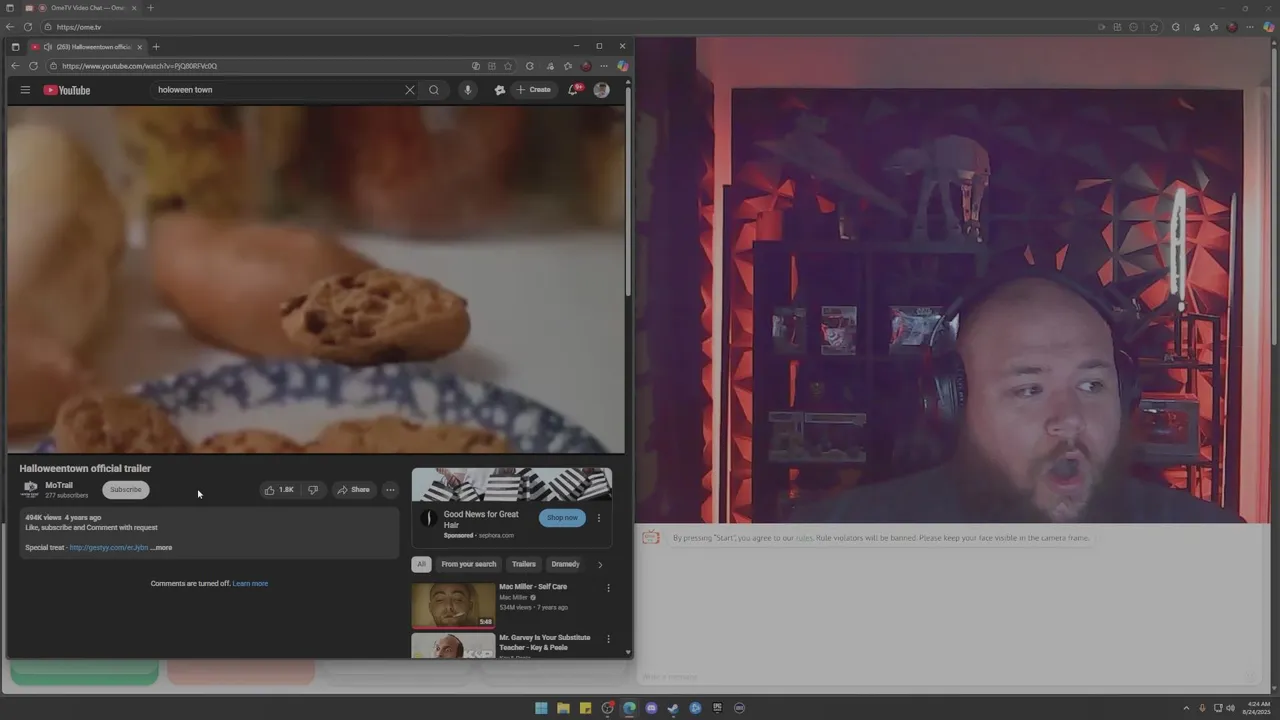The height and width of the screenshot is (720, 1280).
Task: Close the Halloweentown browser tab
Action: (140, 47)
